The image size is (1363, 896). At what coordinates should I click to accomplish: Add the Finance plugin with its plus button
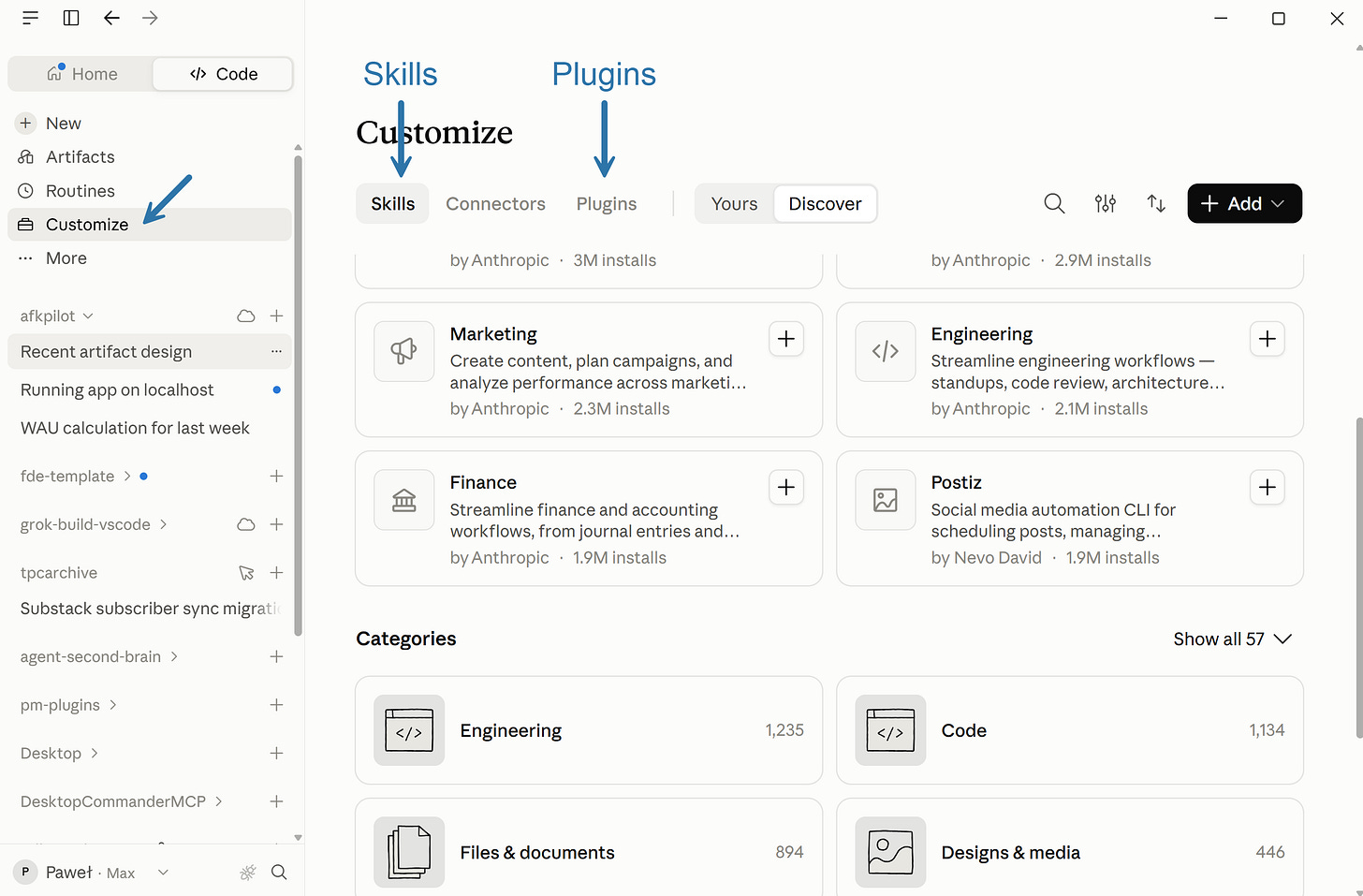786,487
